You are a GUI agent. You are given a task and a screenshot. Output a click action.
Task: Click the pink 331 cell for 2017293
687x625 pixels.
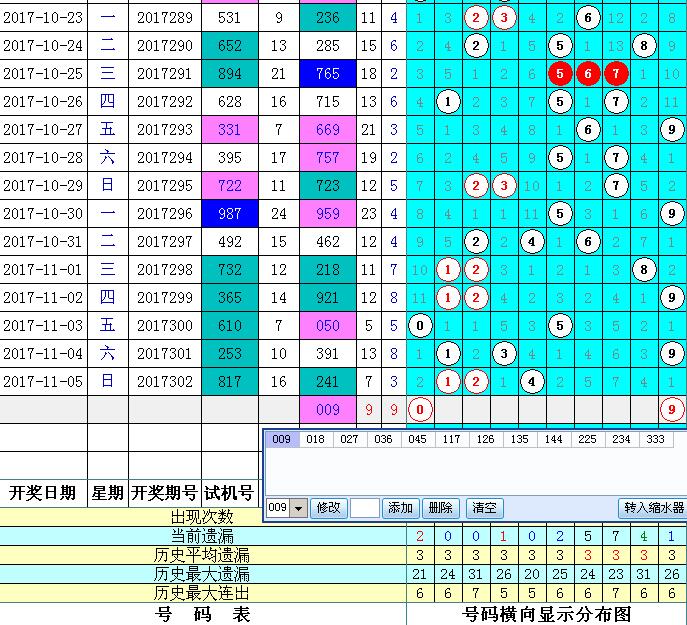(x=230, y=130)
